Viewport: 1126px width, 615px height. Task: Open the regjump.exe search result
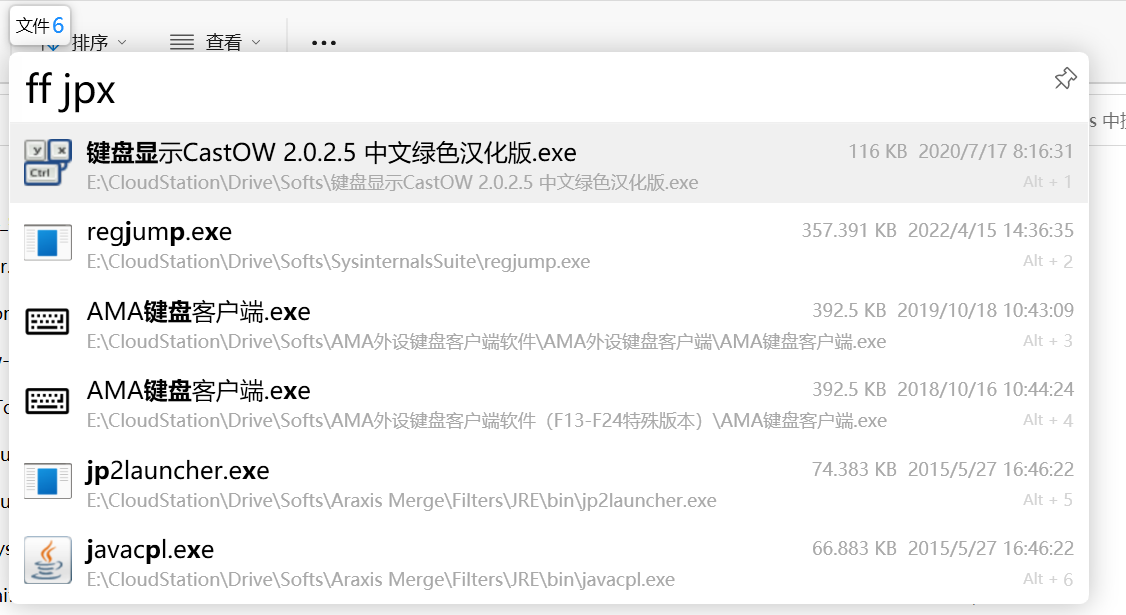pyautogui.click(x=159, y=232)
